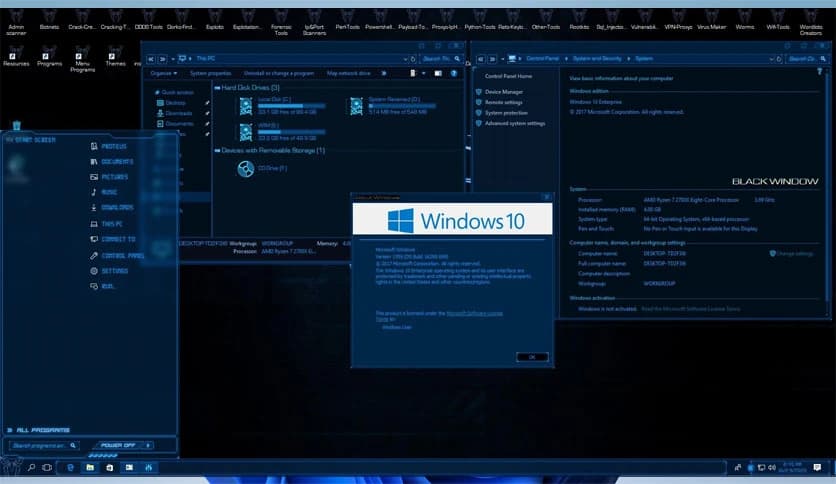Viewport: 836px width, 484px height.
Task: Select Downloads in Quick access tree
Action: pos(174,114)
